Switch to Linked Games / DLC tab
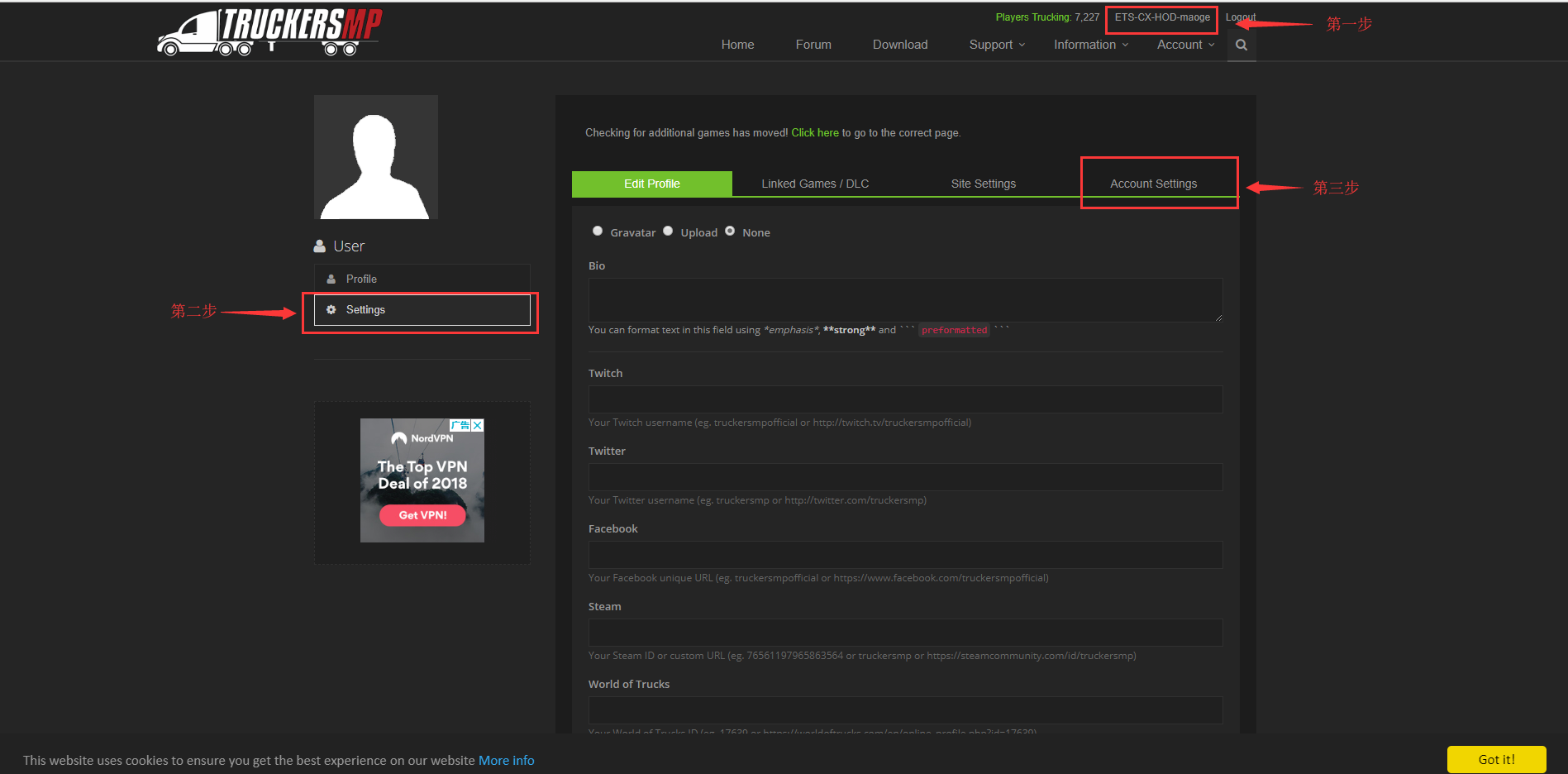Image resolution: width=1568 pixels, height=774 pixels. [815, 184]
